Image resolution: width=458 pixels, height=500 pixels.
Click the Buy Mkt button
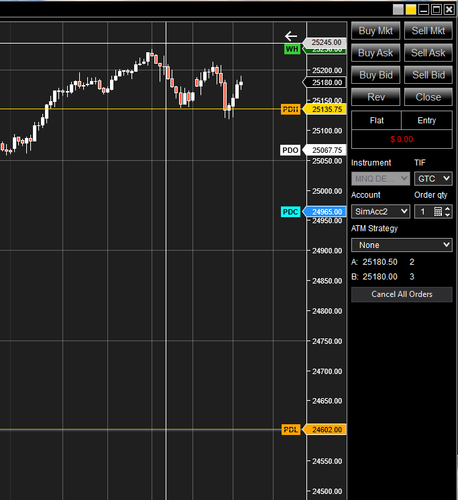click(x=375, y=31)
